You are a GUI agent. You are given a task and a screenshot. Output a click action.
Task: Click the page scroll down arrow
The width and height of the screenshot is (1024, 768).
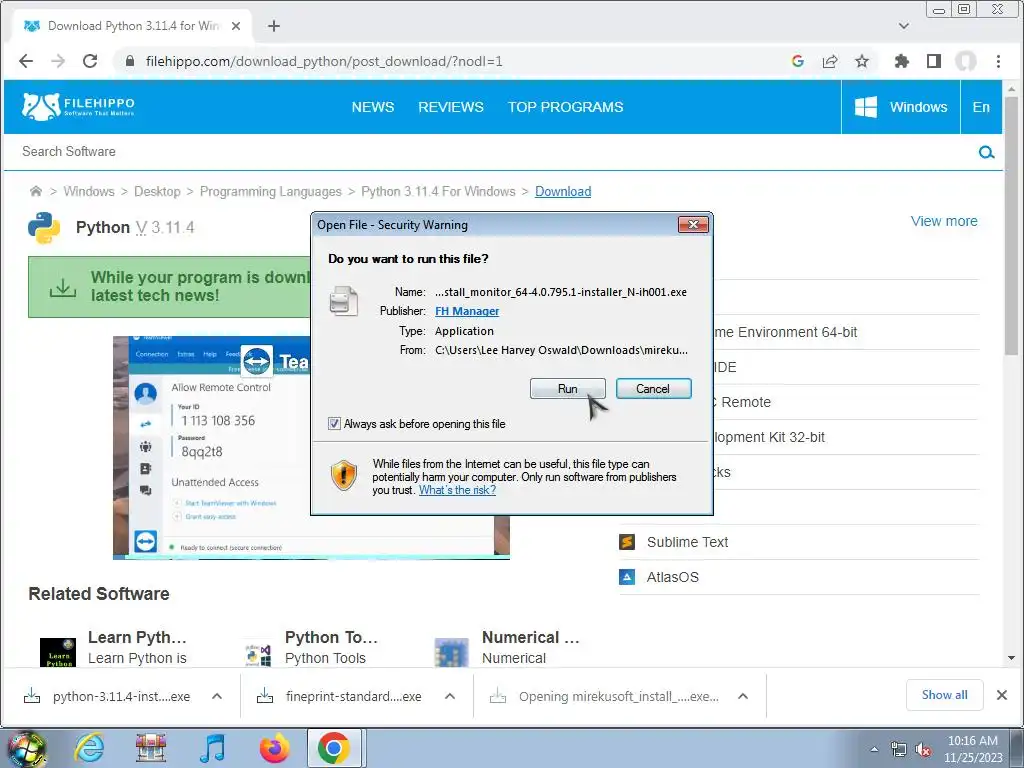point(1012,658)
